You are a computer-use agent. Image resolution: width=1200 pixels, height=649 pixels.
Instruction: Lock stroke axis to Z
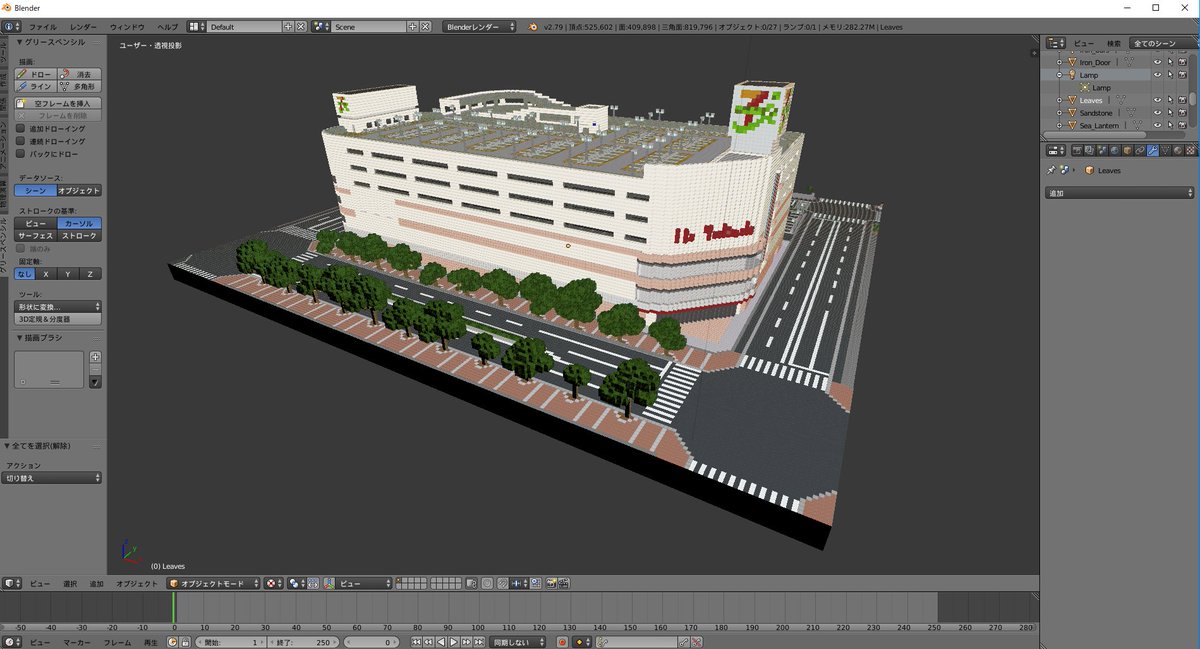[x=90, y=273]
